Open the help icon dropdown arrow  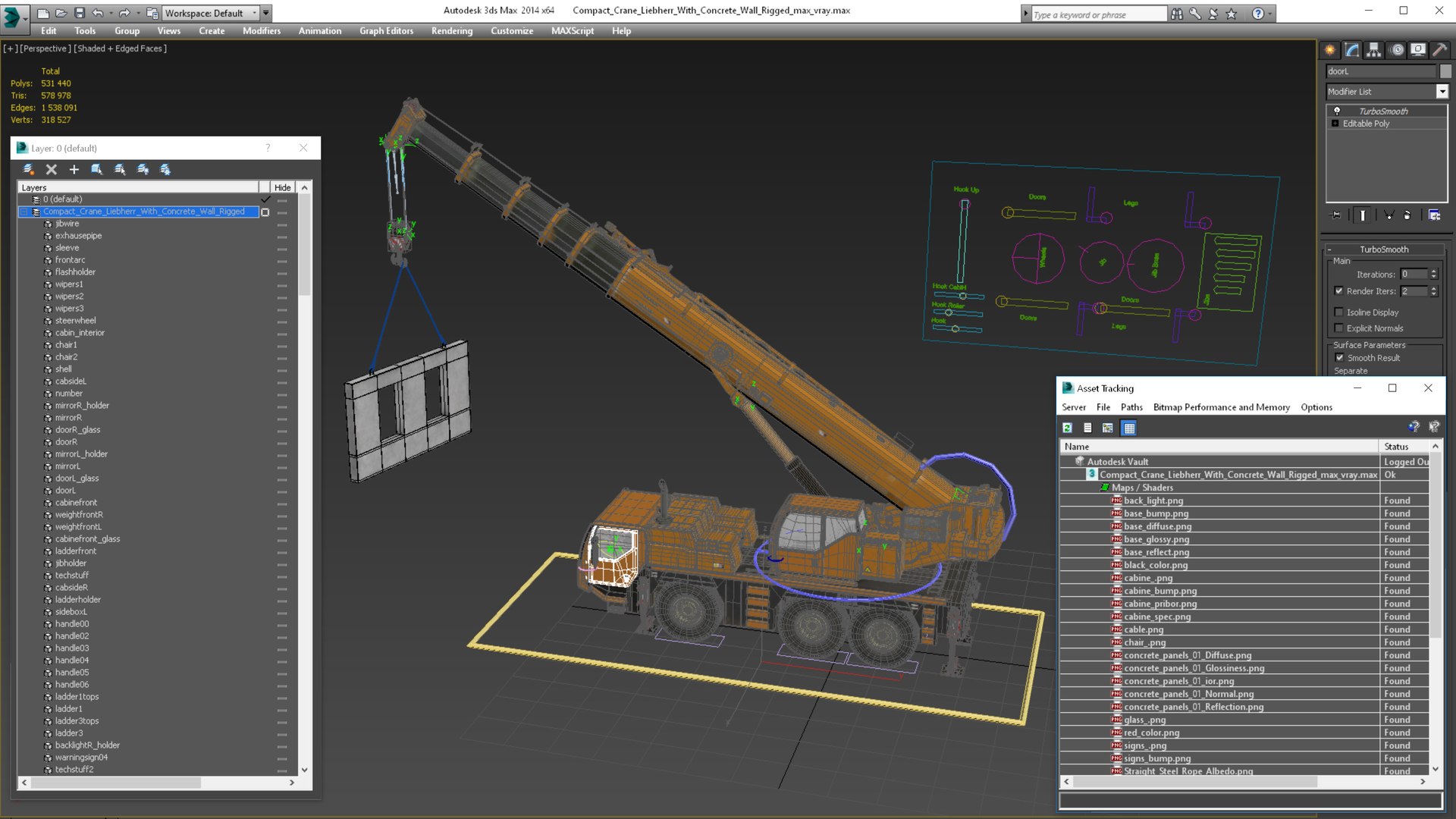1270,14
